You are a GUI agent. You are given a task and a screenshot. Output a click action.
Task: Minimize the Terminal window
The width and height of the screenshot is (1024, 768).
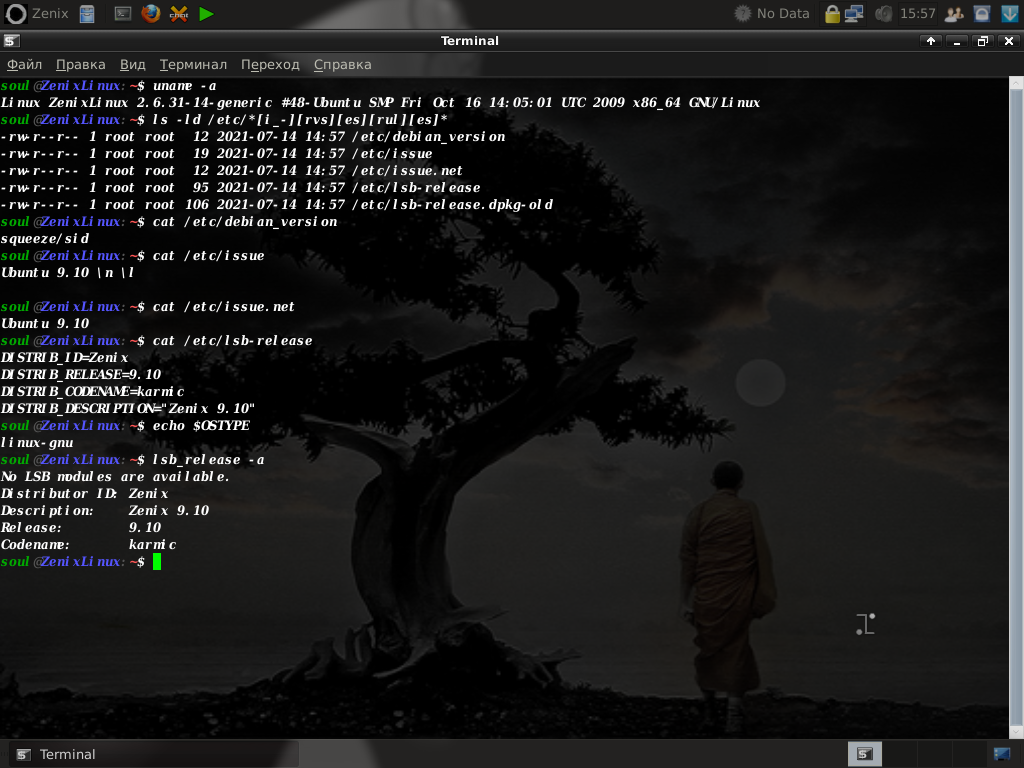[x=957, y=41]
